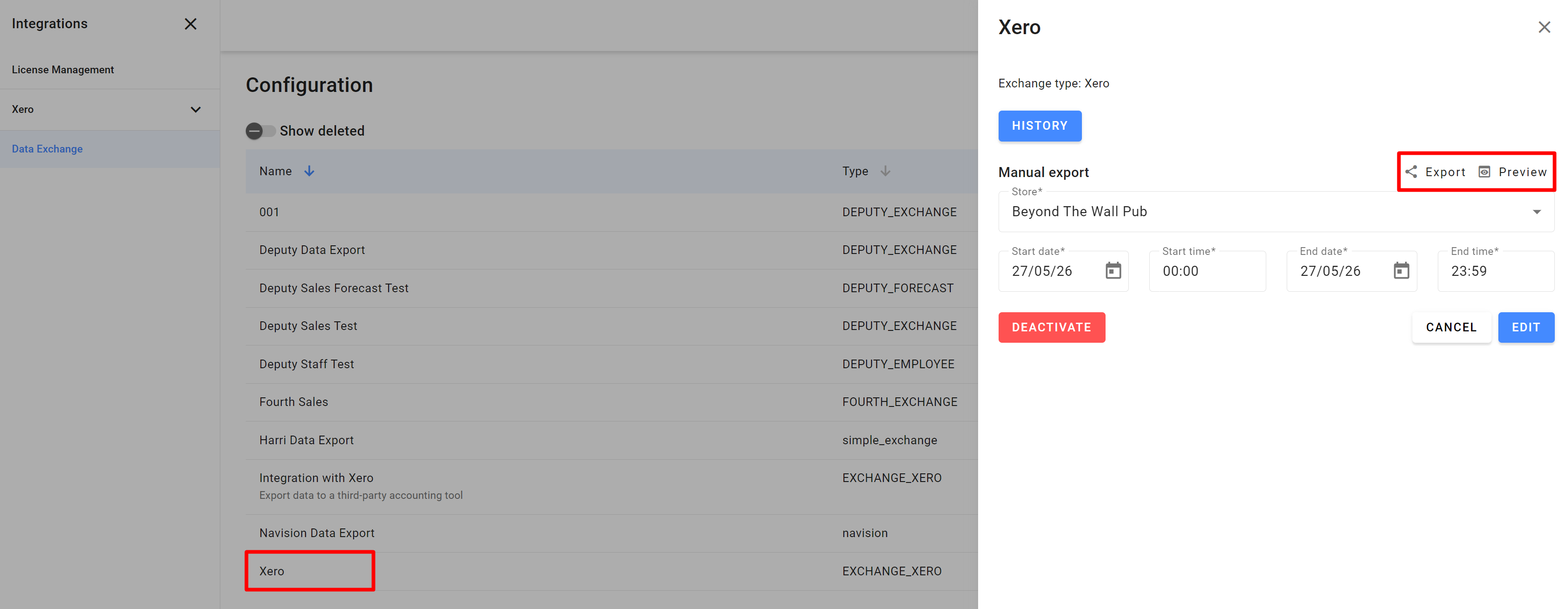Select Xero item in Integrations sidebar
The image size is (1568, 609).
pyautogui.click(x=110, y=110)
